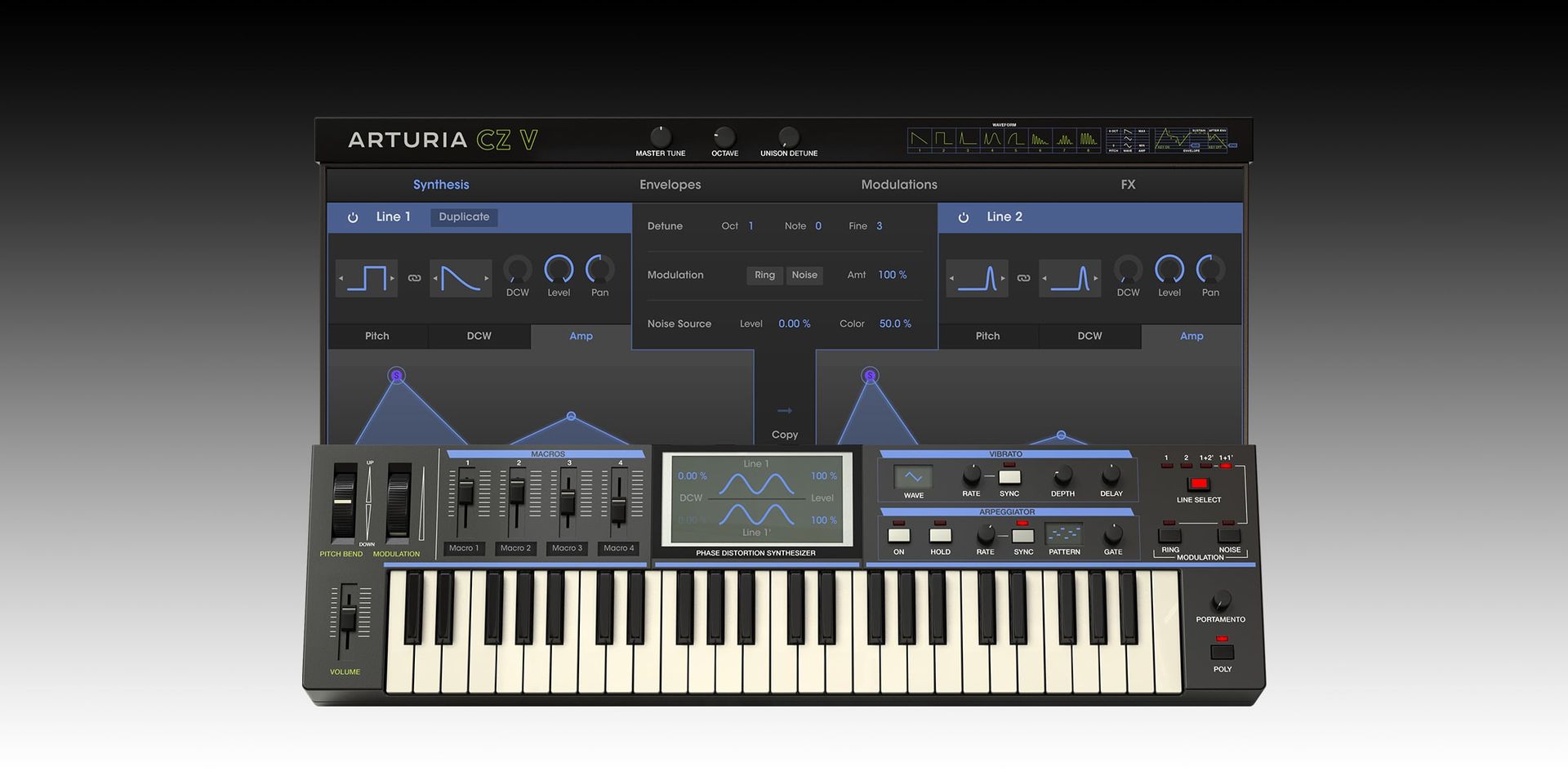Turn the Master Tune knob
Viewport: 1568px width, 772px height.
point(660,136)
